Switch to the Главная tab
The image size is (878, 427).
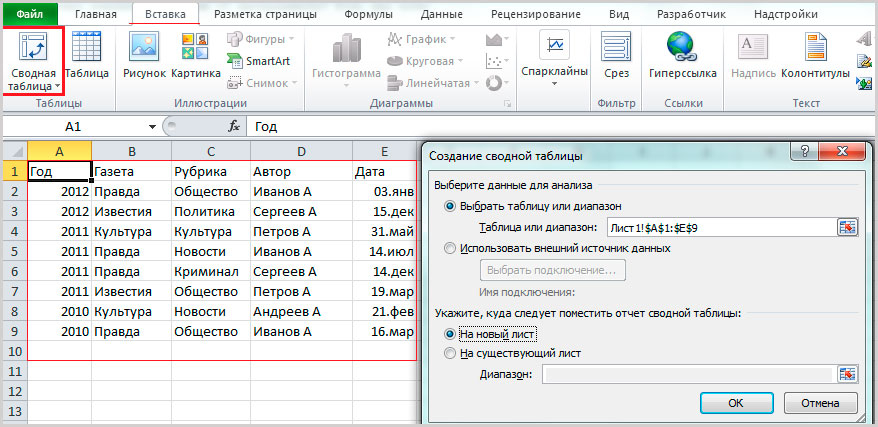click(x=96, y=14)
